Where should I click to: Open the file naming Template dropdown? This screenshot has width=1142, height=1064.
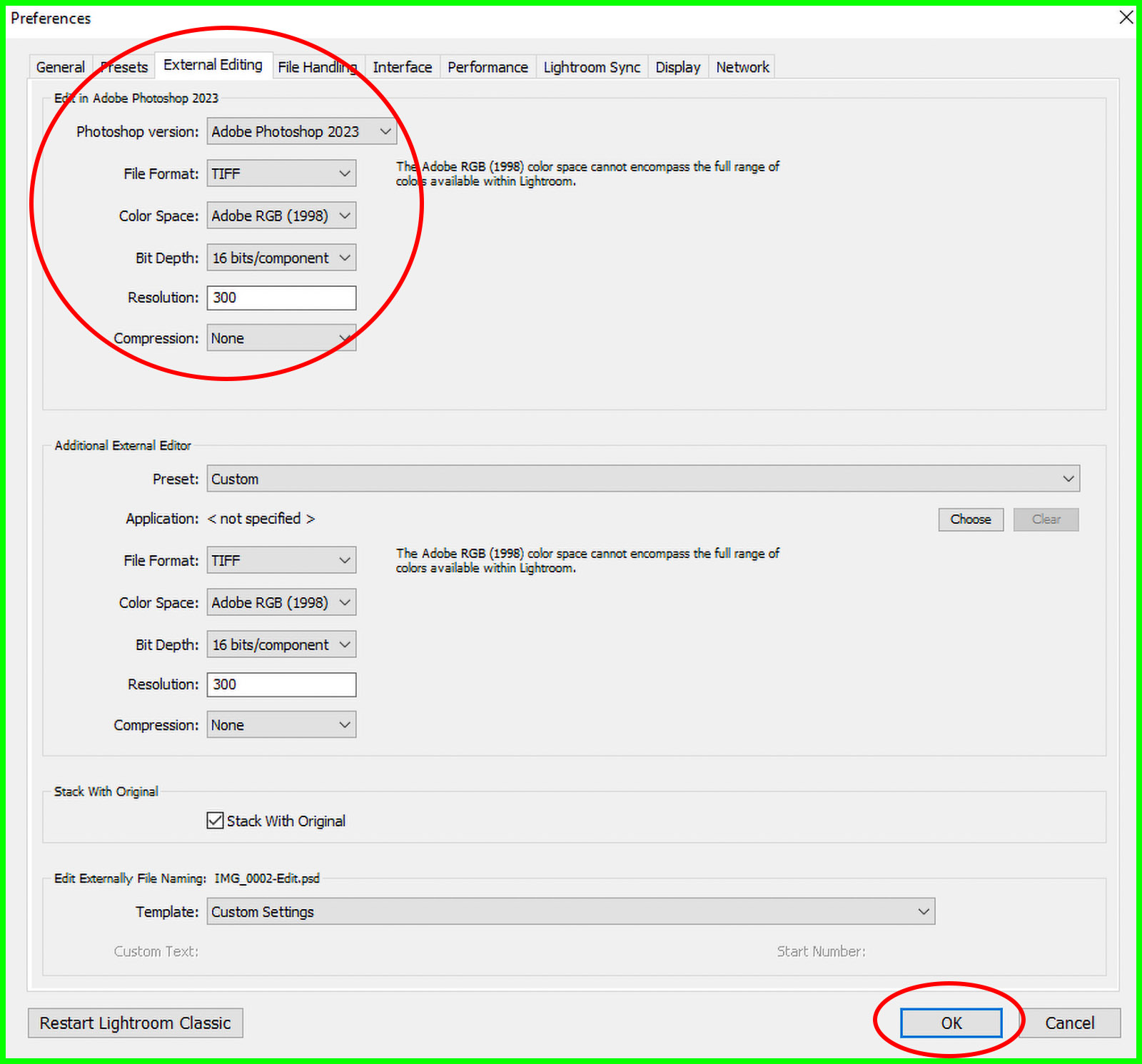[570, 912]
